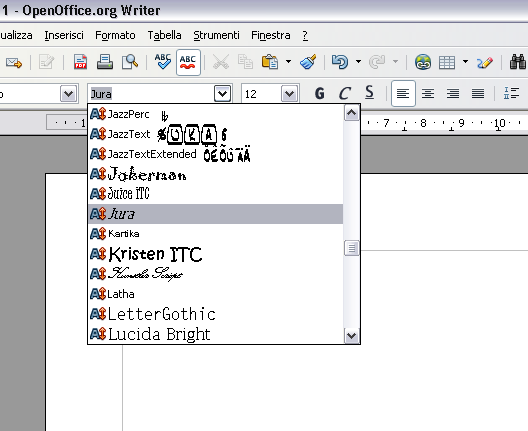Image resolution: width=528 pixels, height=431 pixels.
Task: Open the Formato menu
Action: [x=115, y=35]
